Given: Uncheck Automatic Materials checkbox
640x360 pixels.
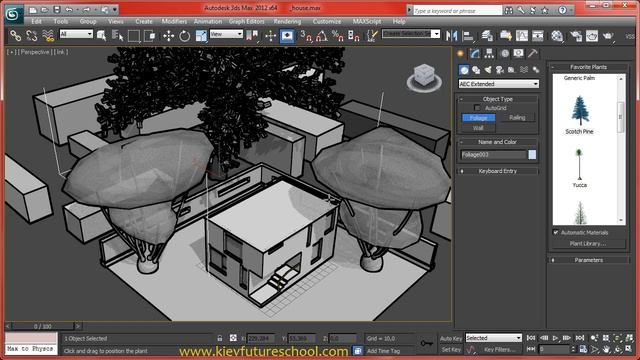Looking at the screenshot, I should 556,232.
